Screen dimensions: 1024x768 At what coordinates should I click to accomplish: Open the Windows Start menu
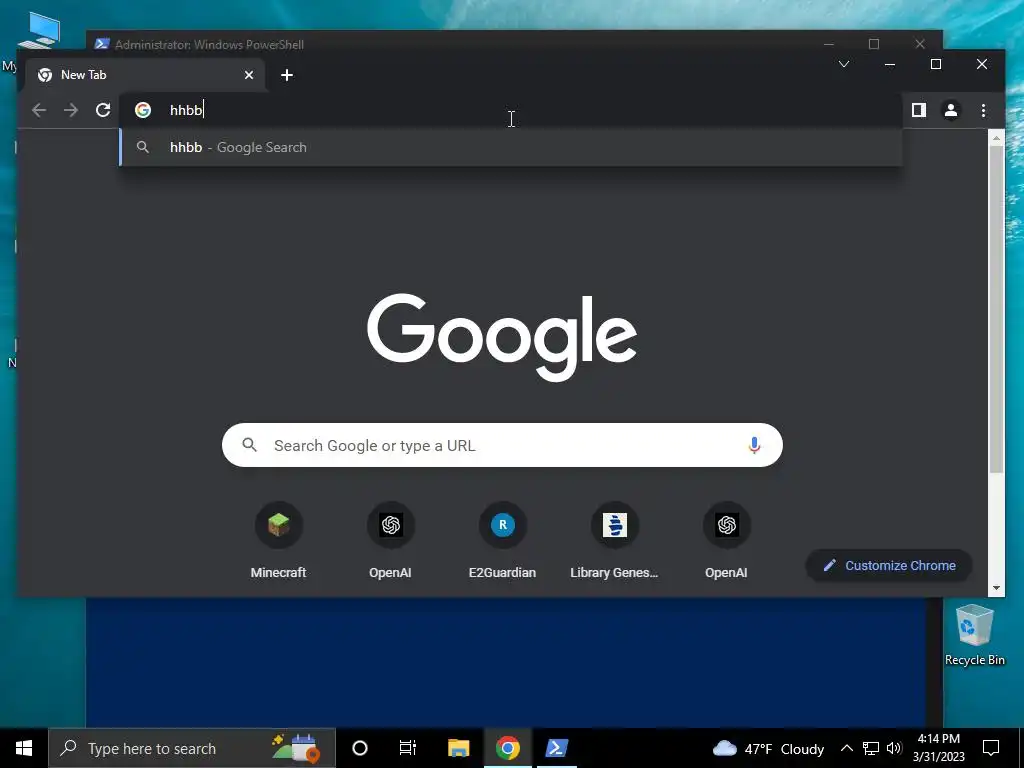24,748
